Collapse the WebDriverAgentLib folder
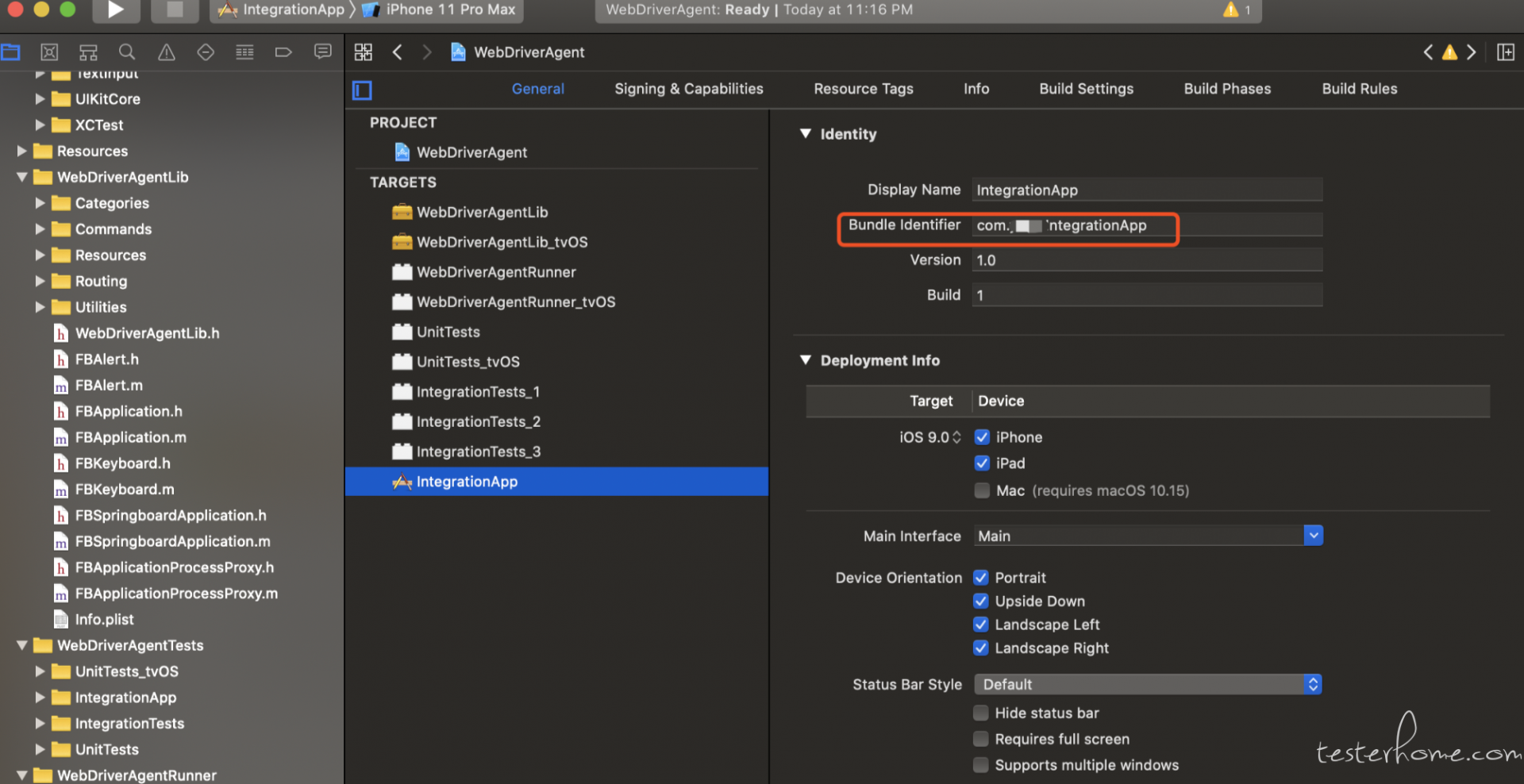The image size is (1524, 784). [22, 177]
